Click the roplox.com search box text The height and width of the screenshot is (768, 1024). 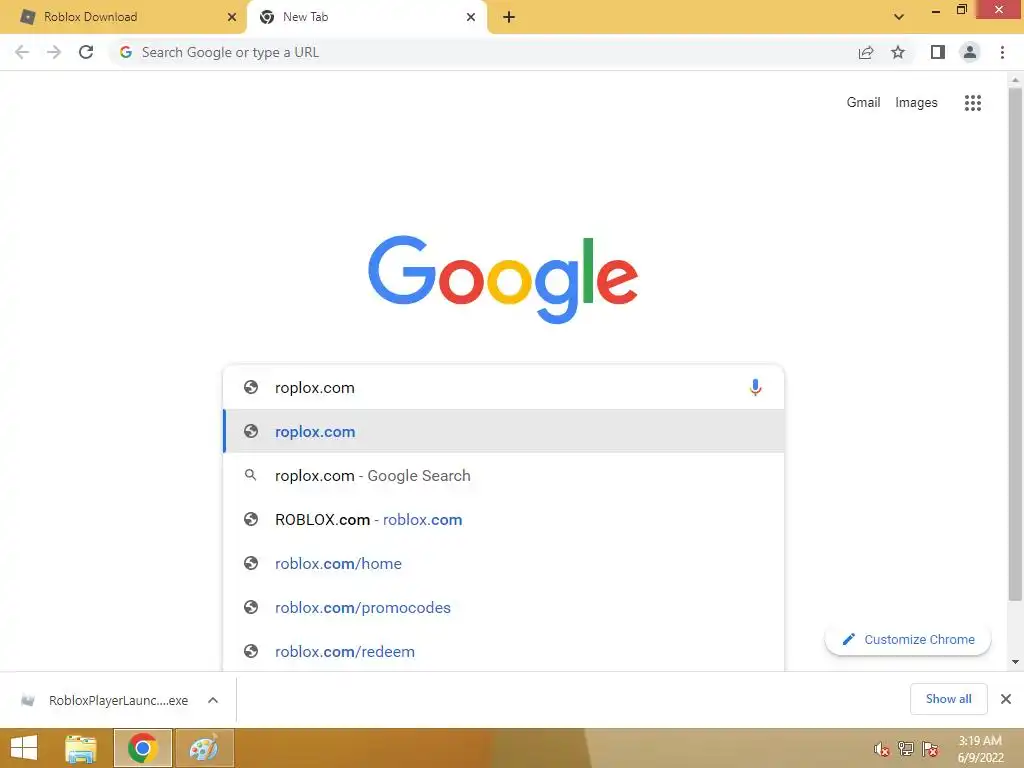(315, 387)
